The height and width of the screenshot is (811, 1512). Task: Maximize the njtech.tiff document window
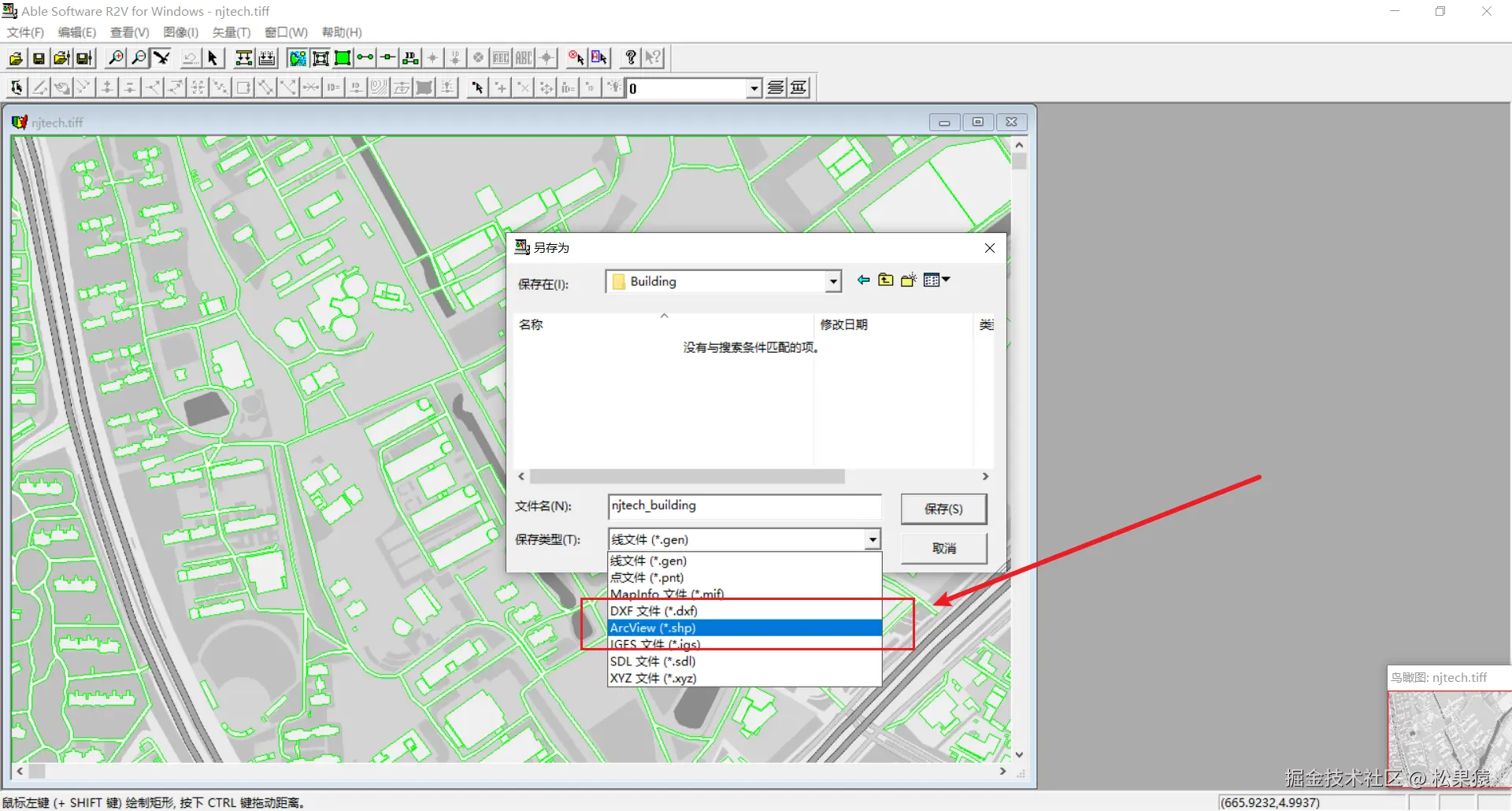[x=977, y=122]
